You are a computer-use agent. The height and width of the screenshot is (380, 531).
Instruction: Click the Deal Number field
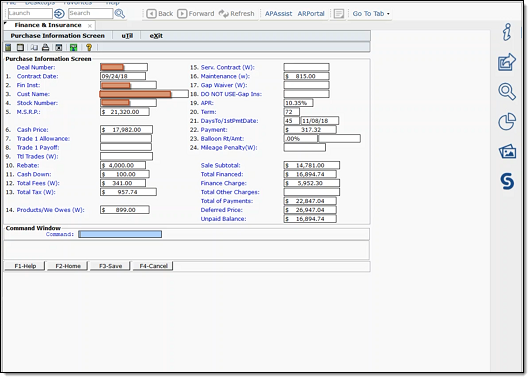(x=124, y=67)
